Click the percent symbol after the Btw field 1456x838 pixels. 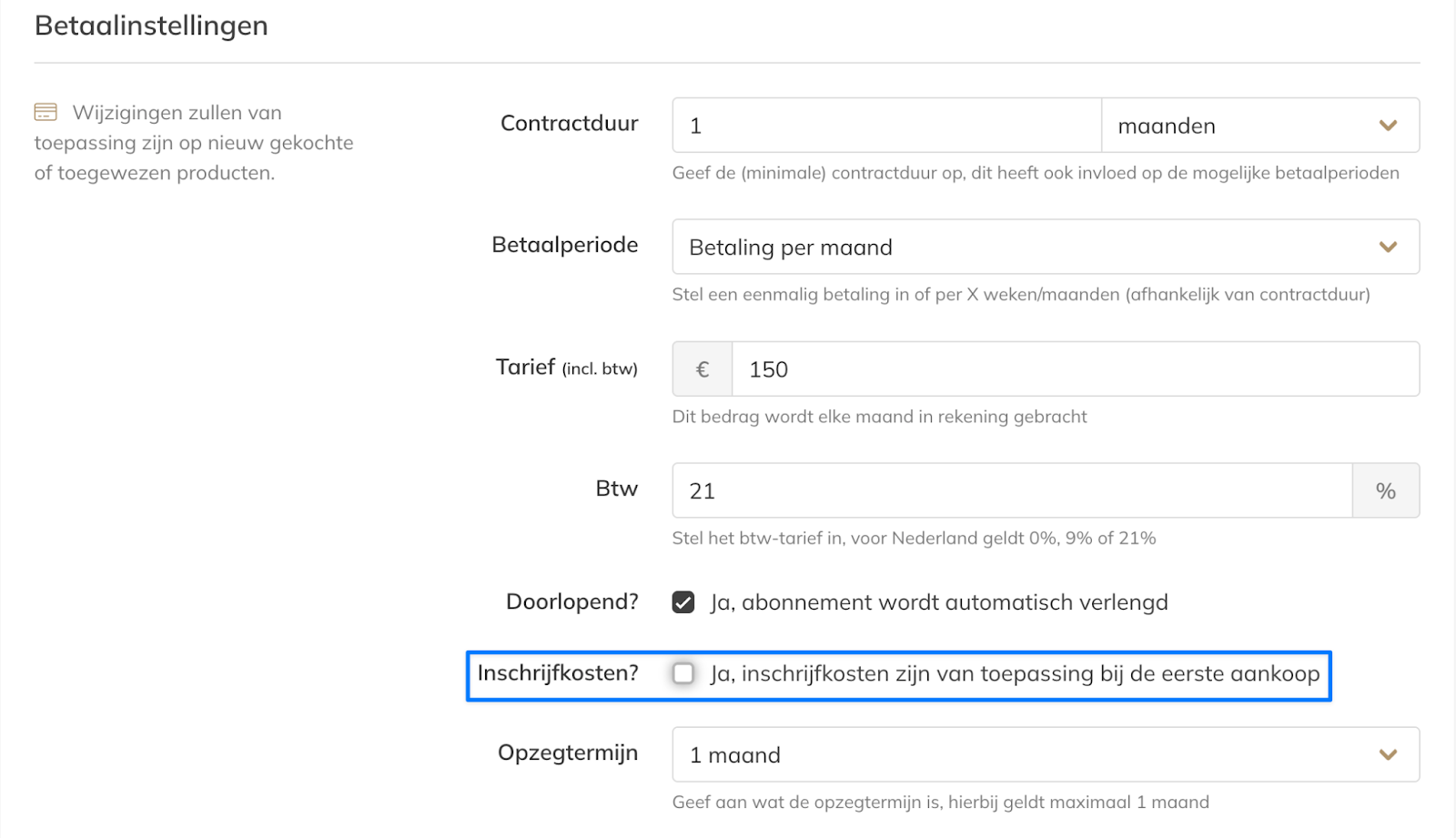click(1385, 491)
